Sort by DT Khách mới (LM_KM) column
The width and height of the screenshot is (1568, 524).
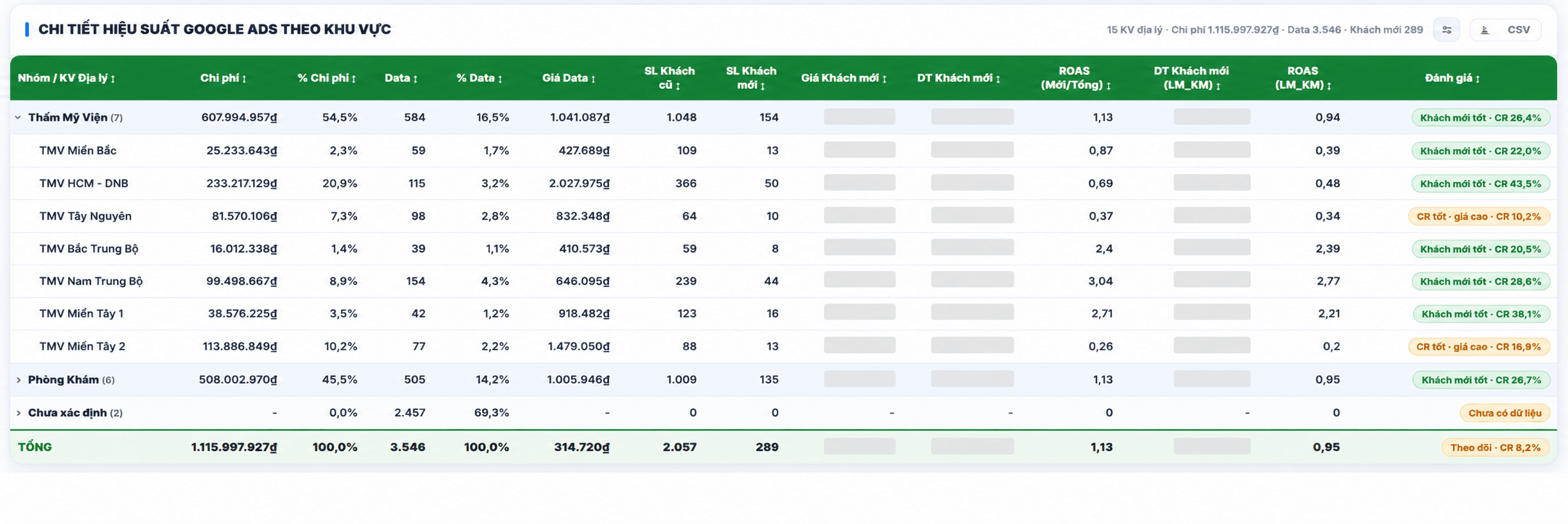(x=1191, y=78)
